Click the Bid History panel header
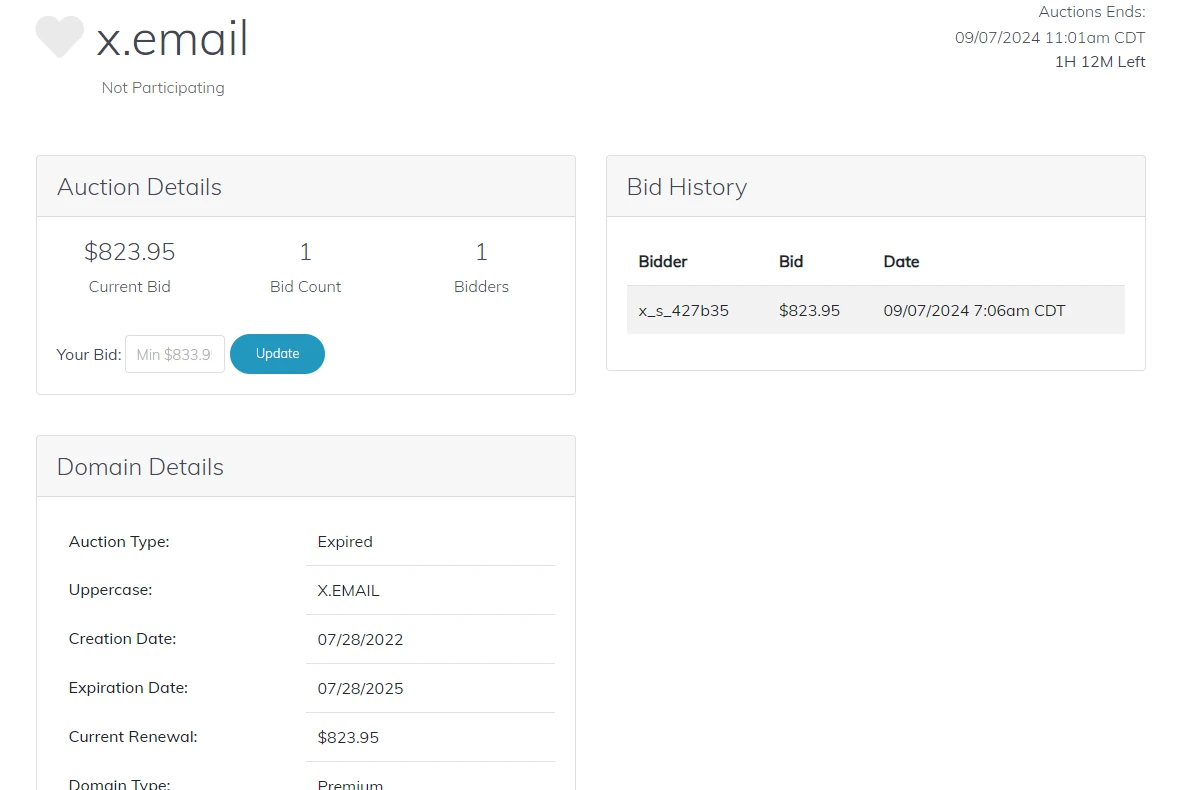Screen dimensions: 1183x790 coord(686,187)
